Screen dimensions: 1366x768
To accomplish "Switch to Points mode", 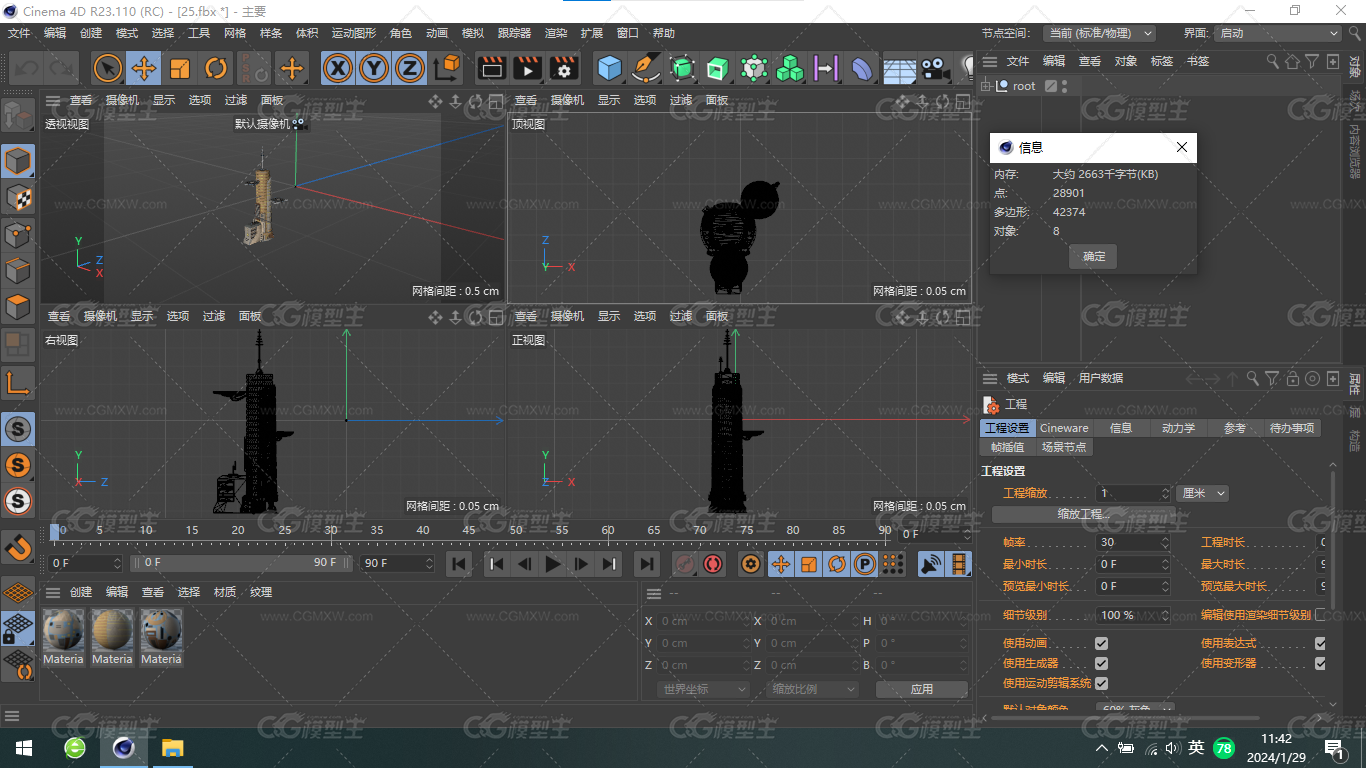I will (18, 234).
